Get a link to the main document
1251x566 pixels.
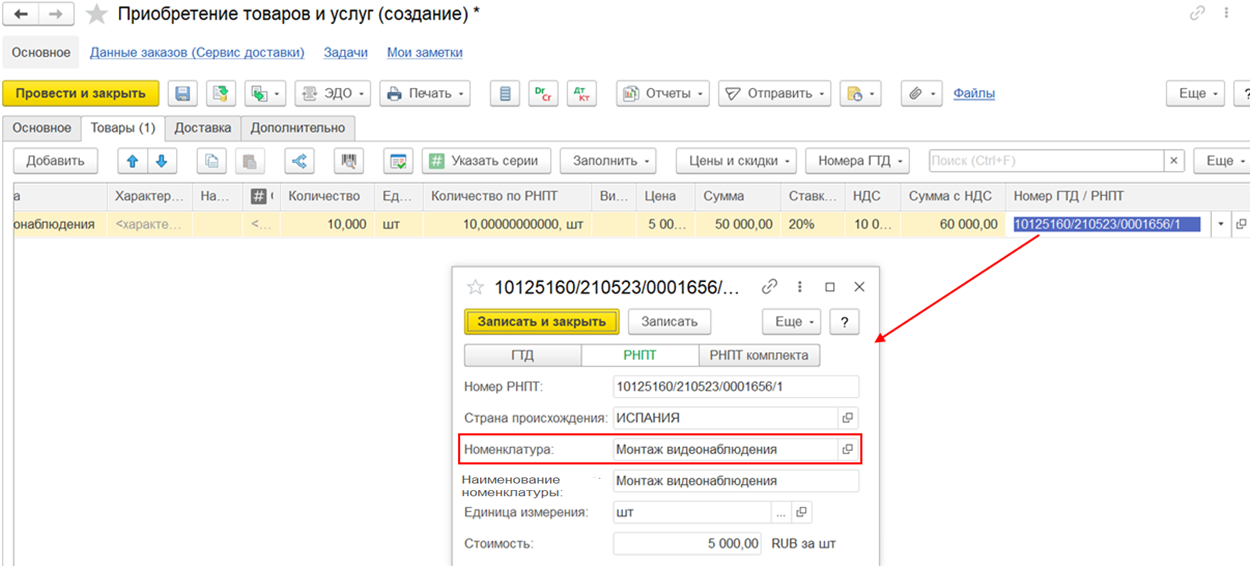click(1197, 13)
